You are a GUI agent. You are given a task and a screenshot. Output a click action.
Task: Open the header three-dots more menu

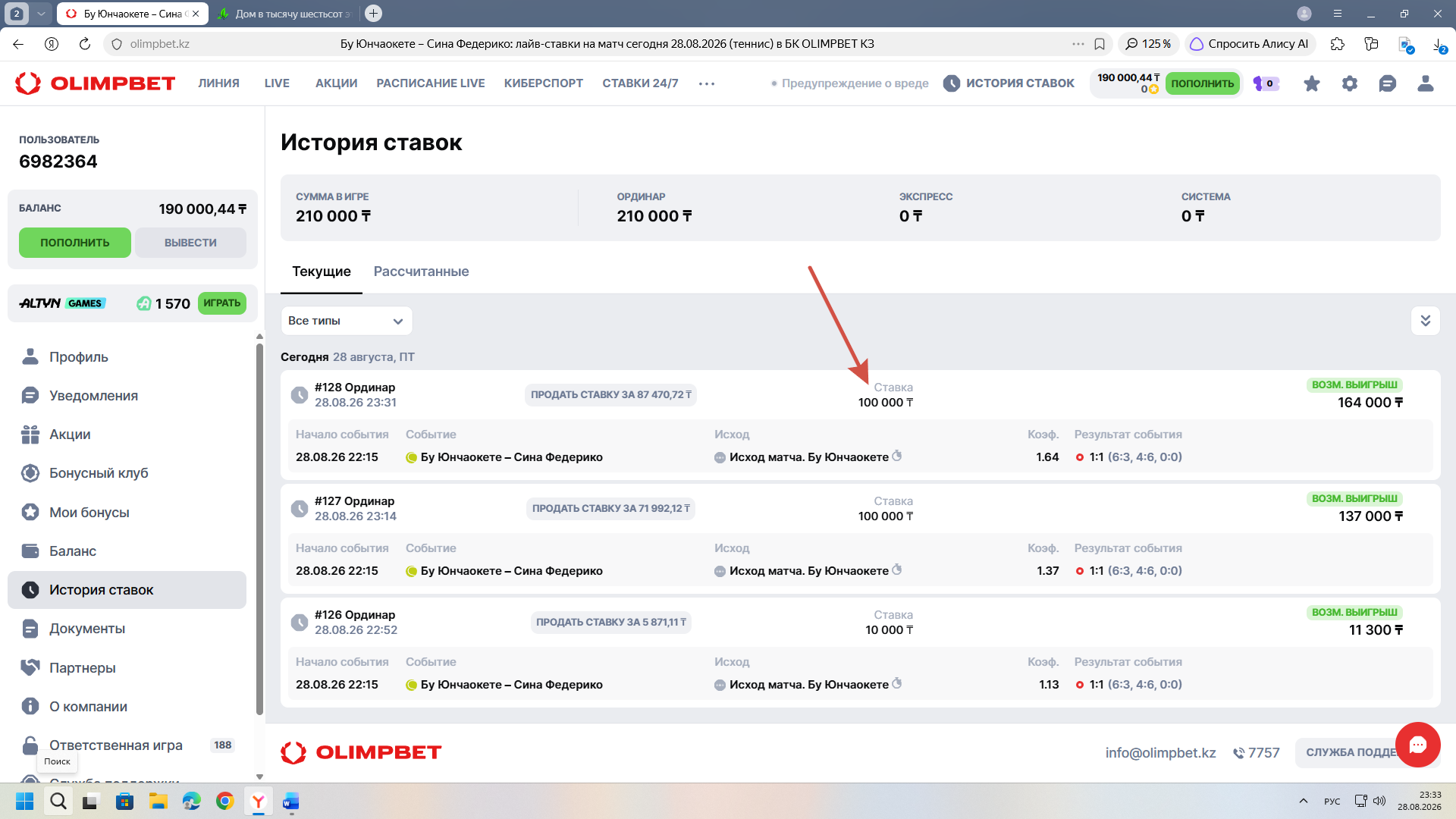pyautogui.click(x=707, y=83)
